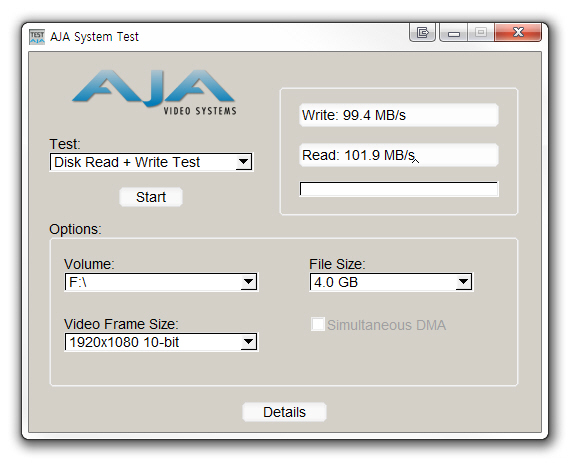The width and height of the screenshot is (573, 463).
Task: Click the test progress bar
Action: (399, 189)
